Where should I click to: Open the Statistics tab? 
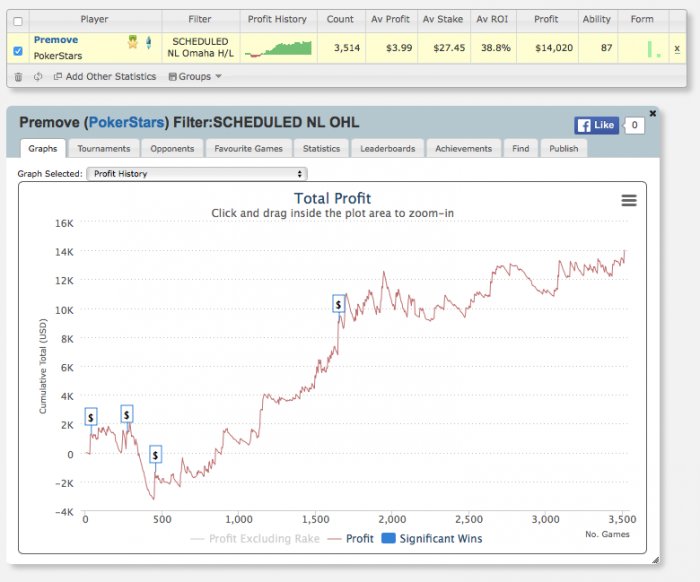(321, 149)
